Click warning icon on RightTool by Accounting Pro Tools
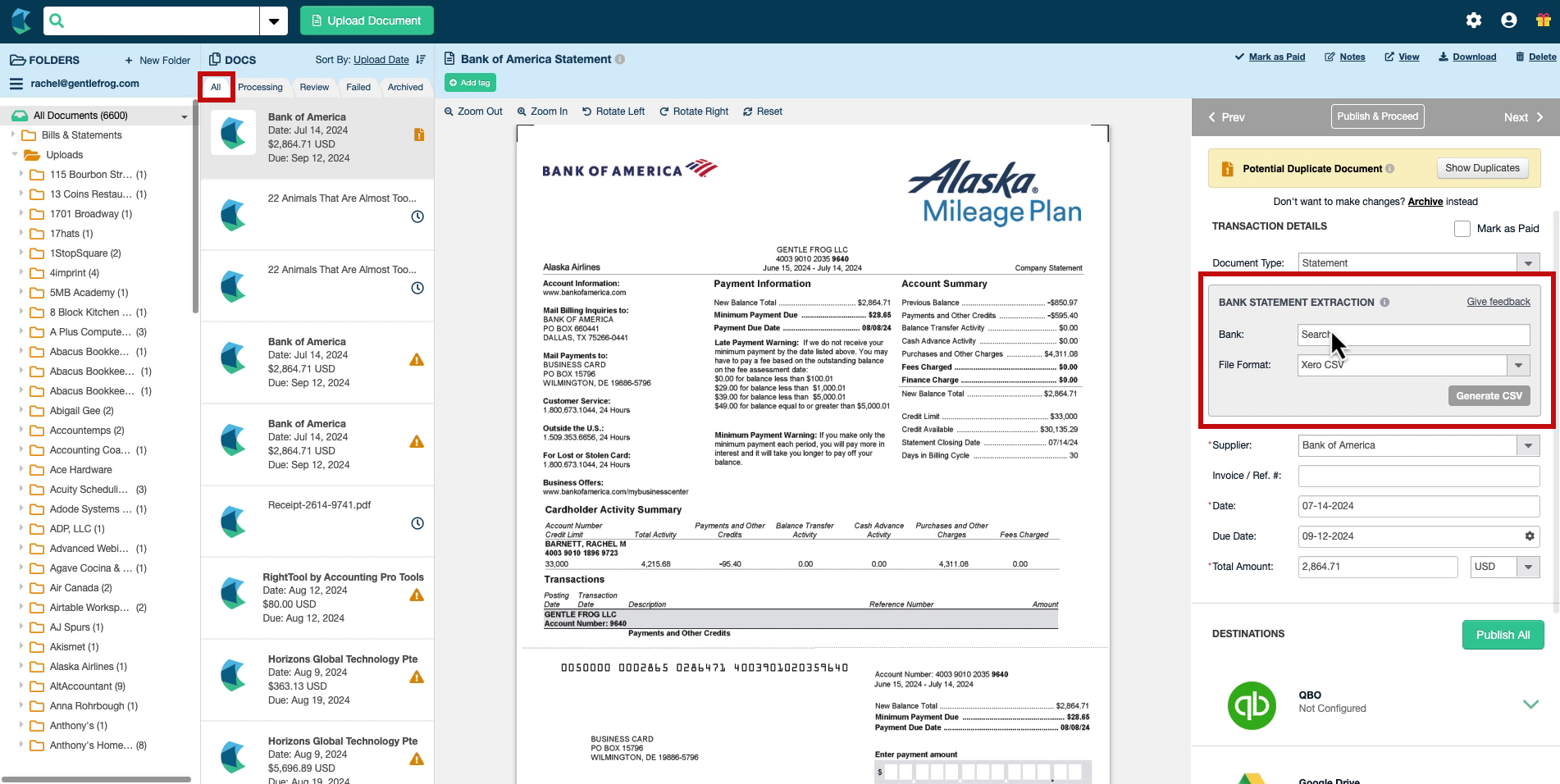Image resolution: width=1560 pixels, height=784 pixels. (x=417, y=595)
